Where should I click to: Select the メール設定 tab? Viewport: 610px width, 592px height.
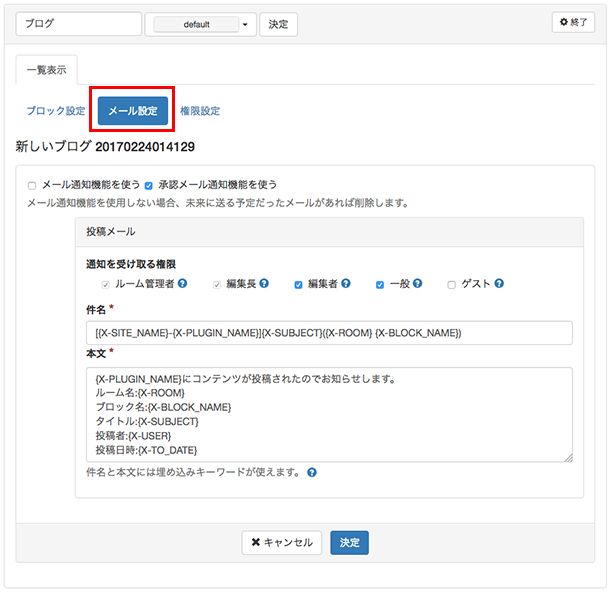[x=133, y=111]
